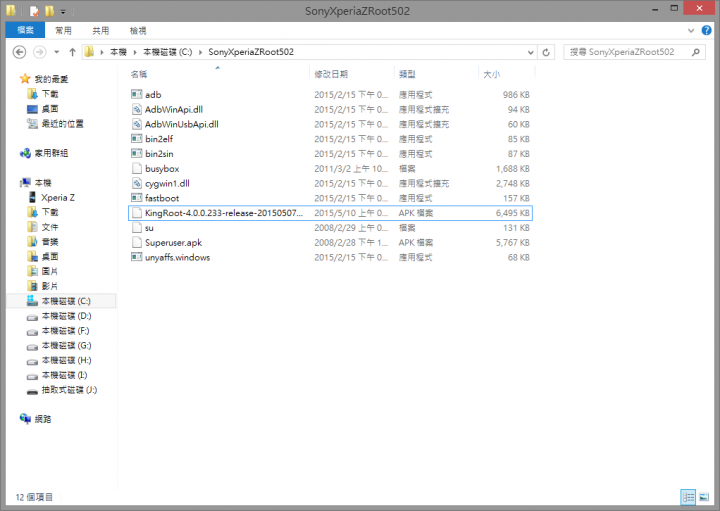This screenshot has height=511, width=720.
Task: Open the 檔案 File tab
Action: [25, 30]
